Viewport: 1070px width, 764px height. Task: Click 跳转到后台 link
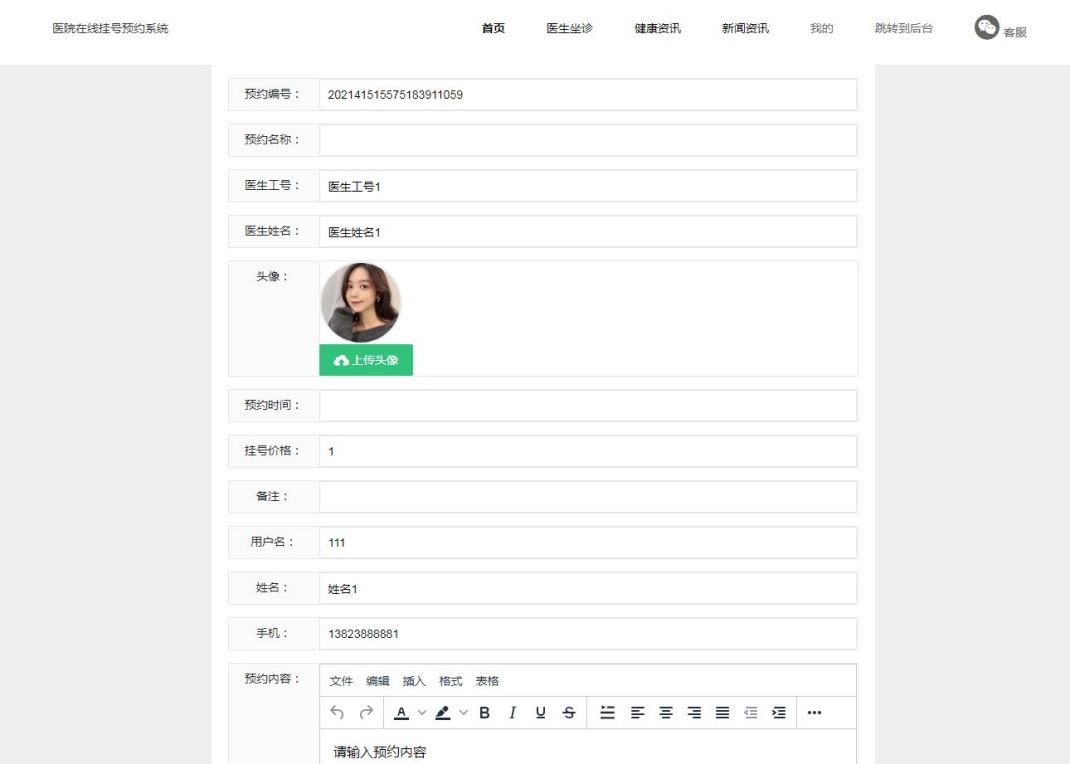pyautogui.click(x=903, y=28)
